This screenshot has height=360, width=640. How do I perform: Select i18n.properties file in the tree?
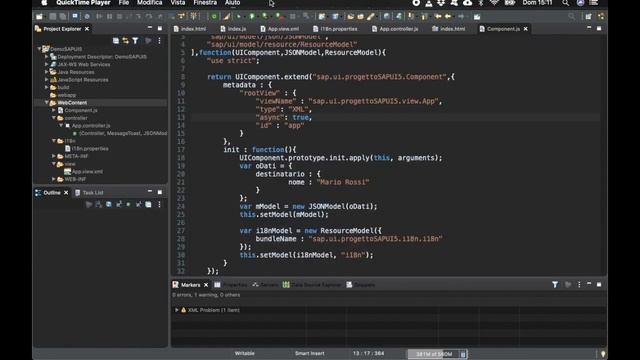90,149
